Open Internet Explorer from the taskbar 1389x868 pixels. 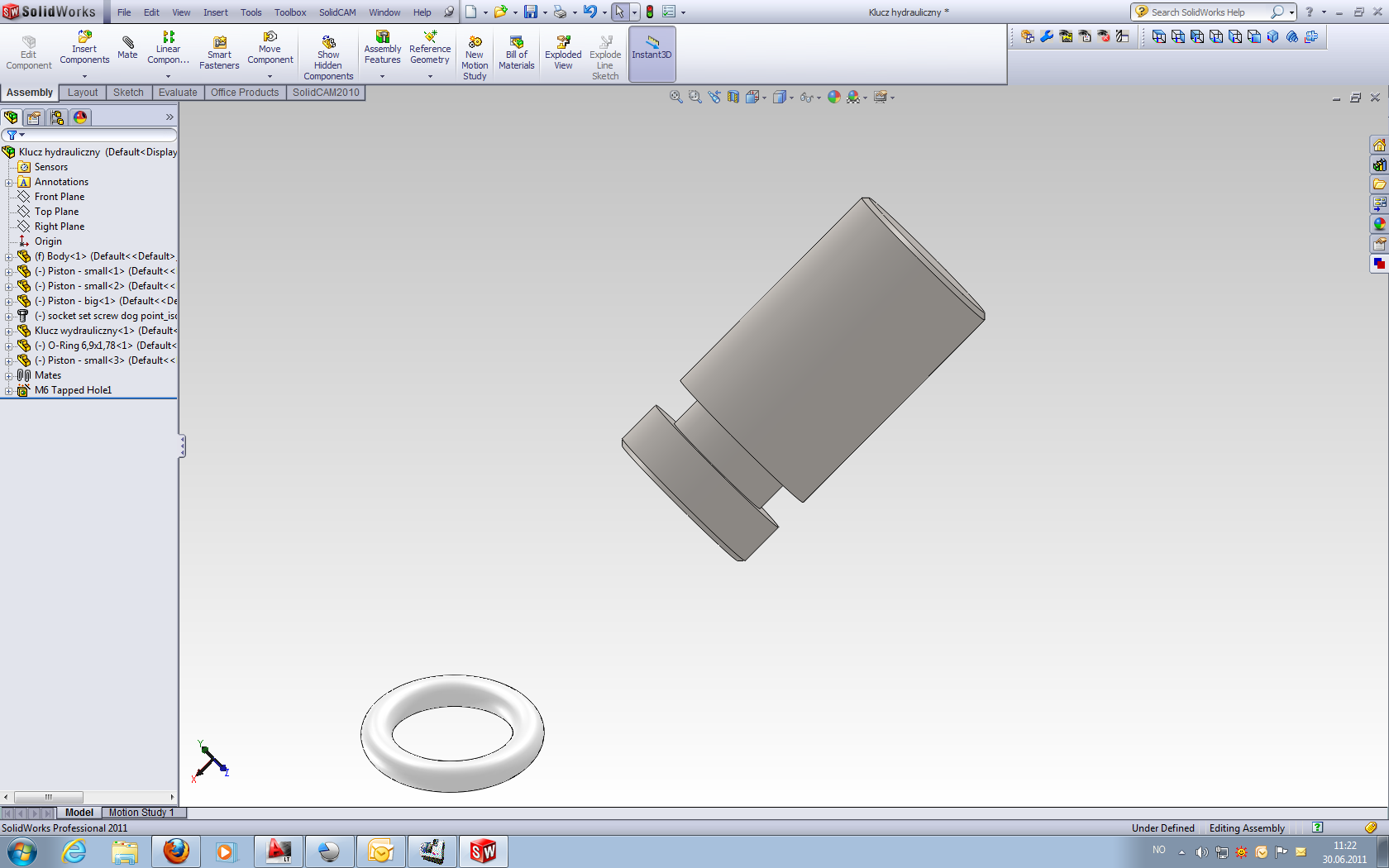[74, 851]
